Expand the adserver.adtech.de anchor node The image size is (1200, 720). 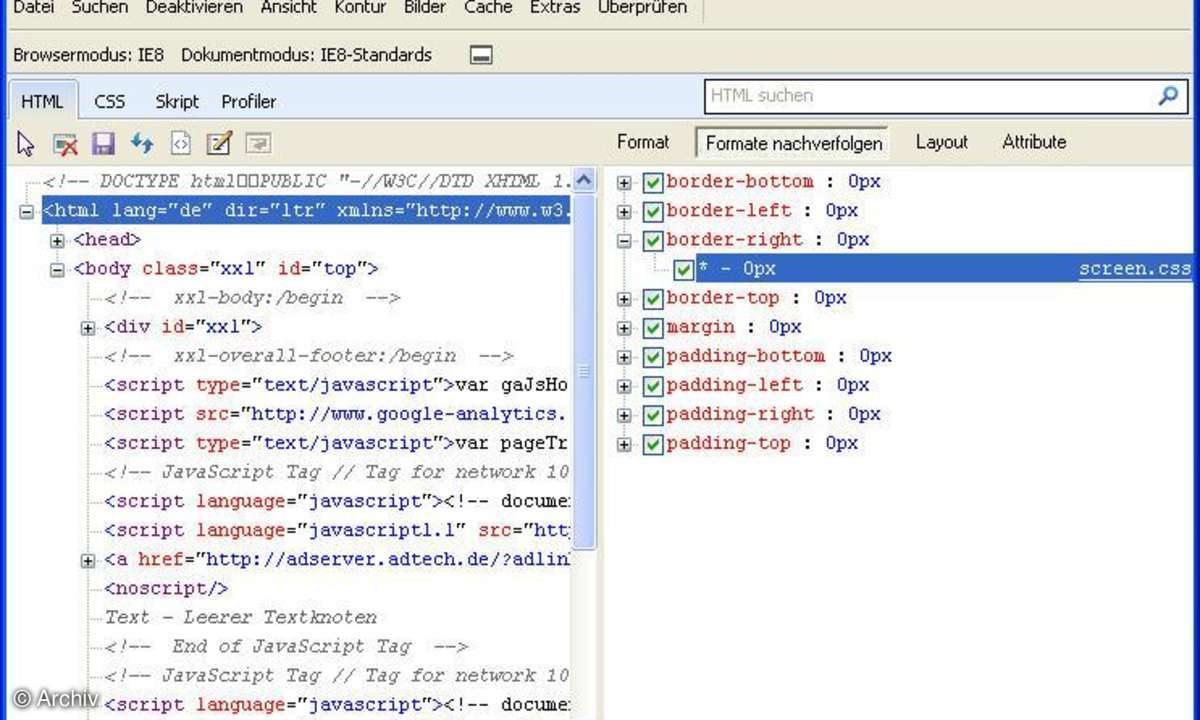(88, 561)
